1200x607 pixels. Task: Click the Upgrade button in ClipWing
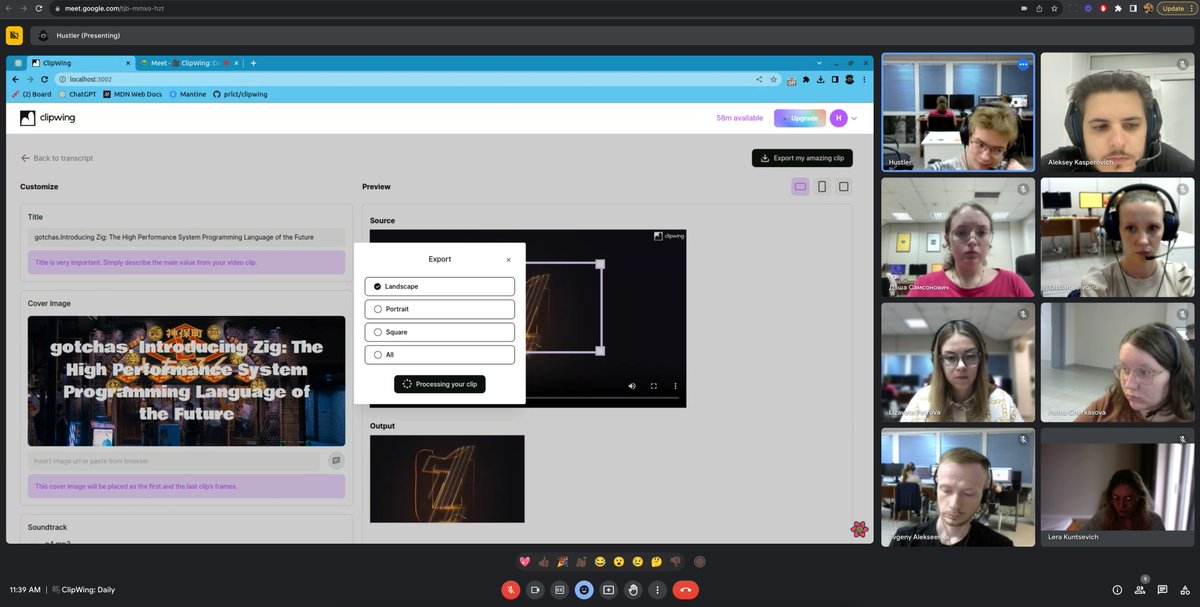(x=800, y=118)
